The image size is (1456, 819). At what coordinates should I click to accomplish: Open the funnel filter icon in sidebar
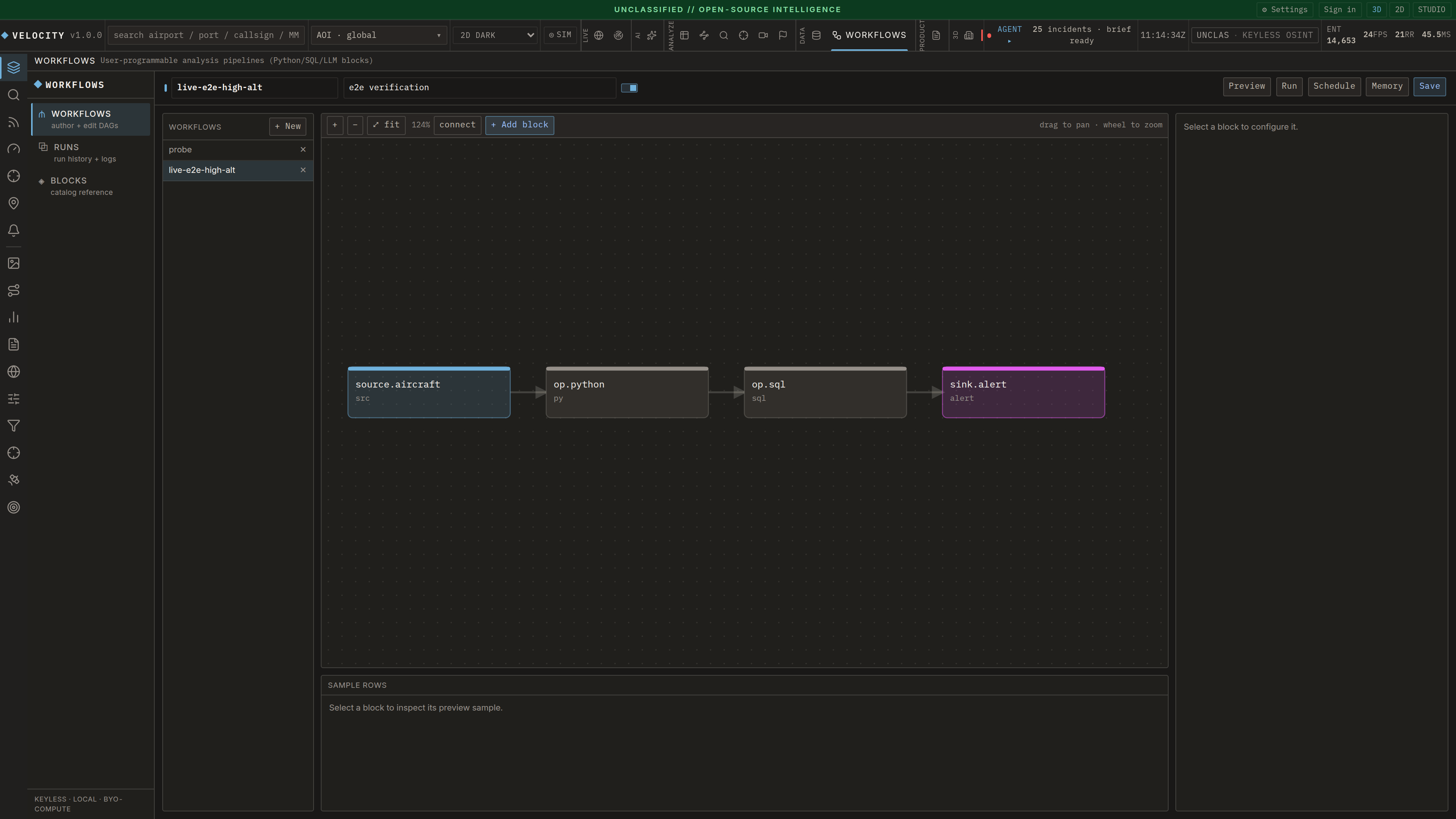click(x=14, y=425)
